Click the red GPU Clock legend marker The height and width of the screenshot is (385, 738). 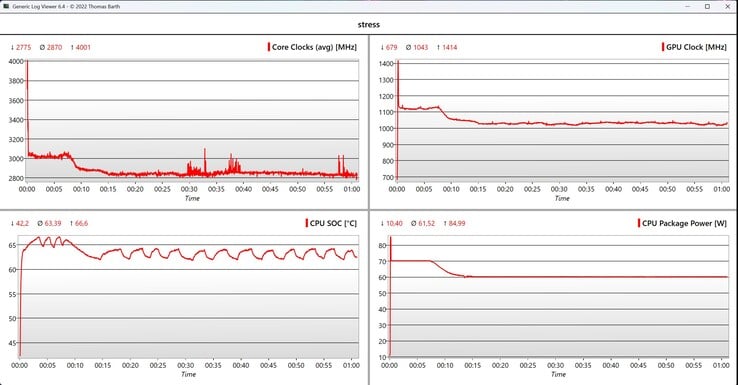663,47
